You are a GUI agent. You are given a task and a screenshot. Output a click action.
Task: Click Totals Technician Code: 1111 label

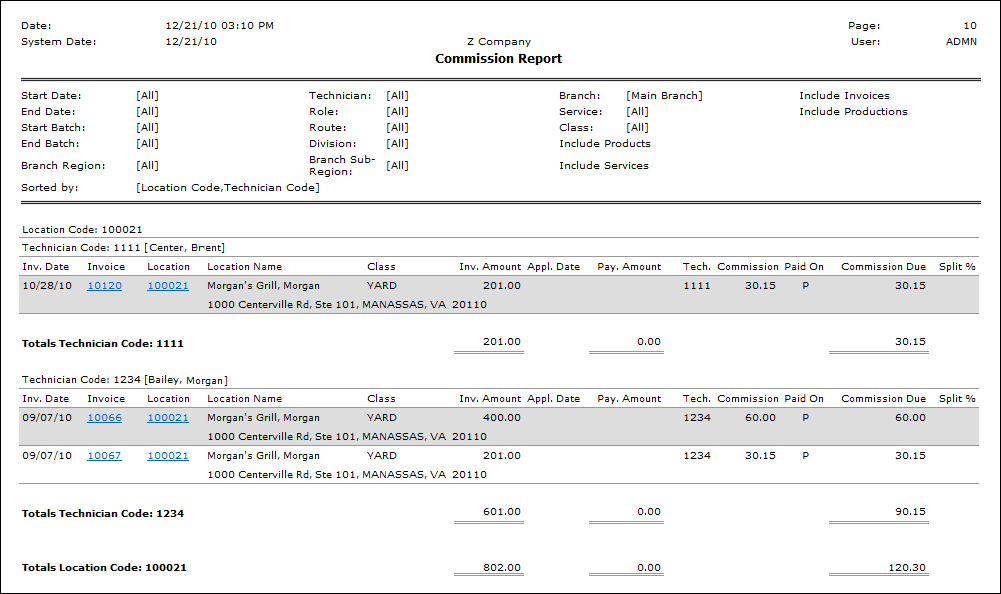click(x=102, y=344)
